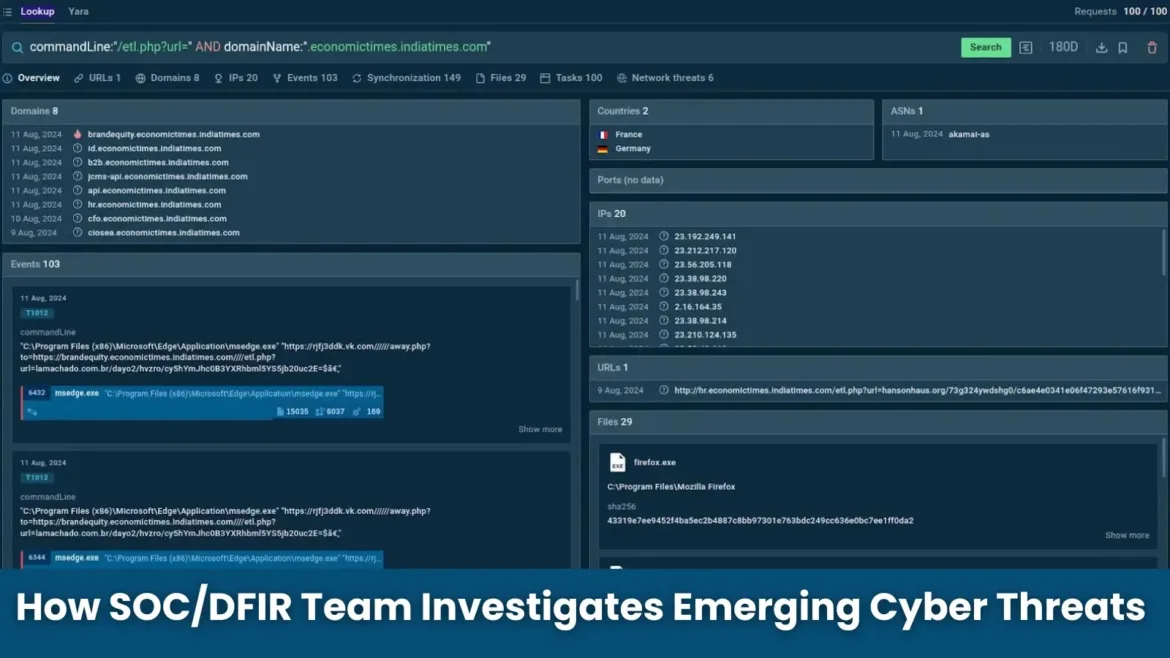Open the 180D time range selector
This screenshot has width=1170, height=658.
[1062, 46]
